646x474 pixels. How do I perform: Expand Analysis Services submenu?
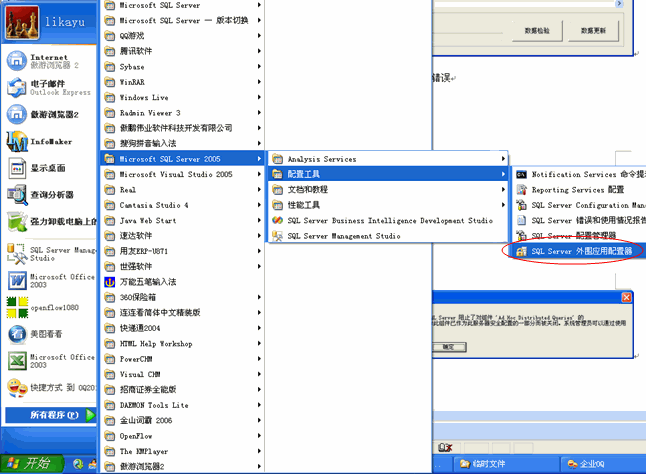pyautogui.click(x=321, y=159)
